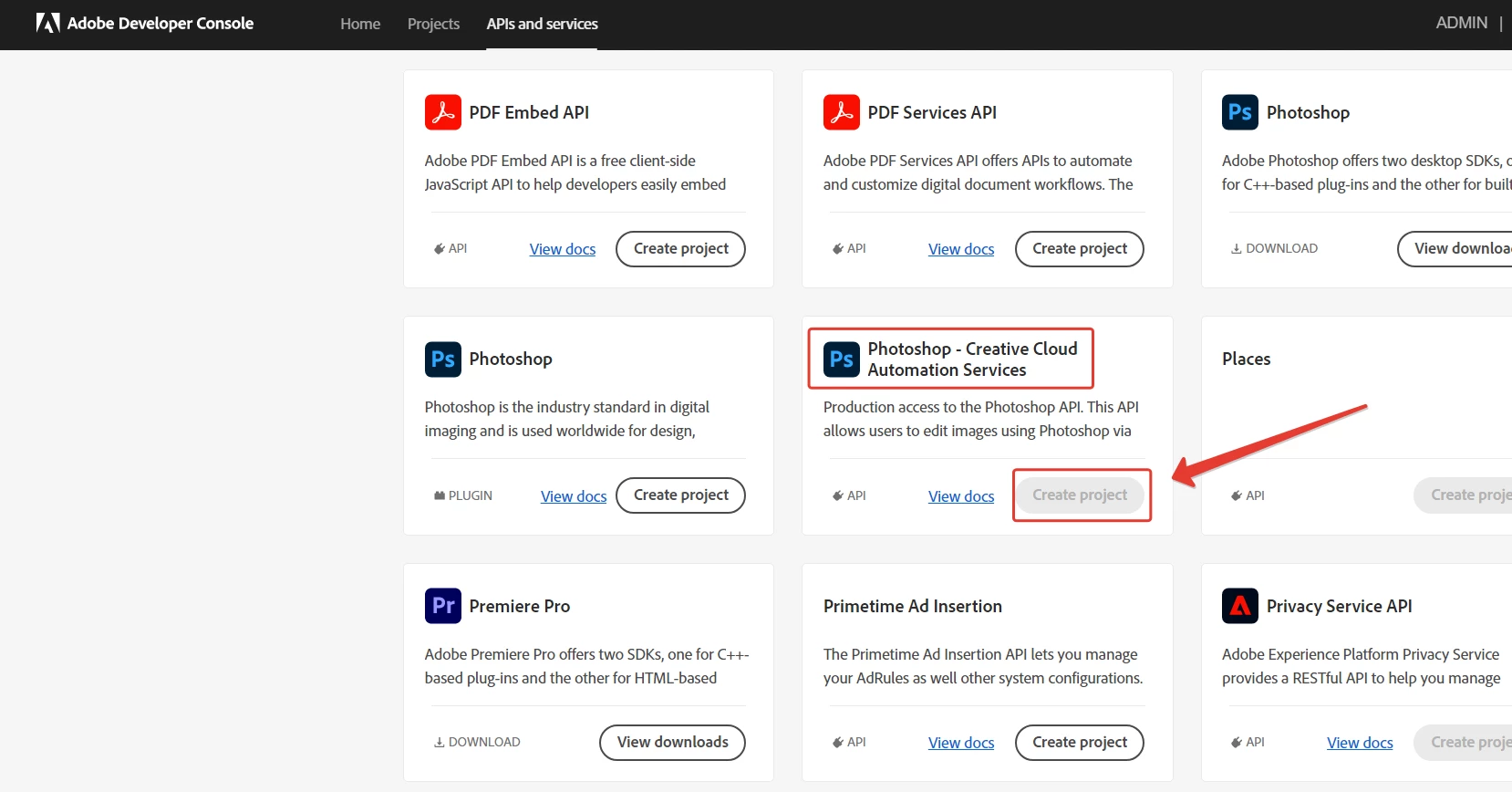Click the Photoshop 'industry standard' description text

566,419
